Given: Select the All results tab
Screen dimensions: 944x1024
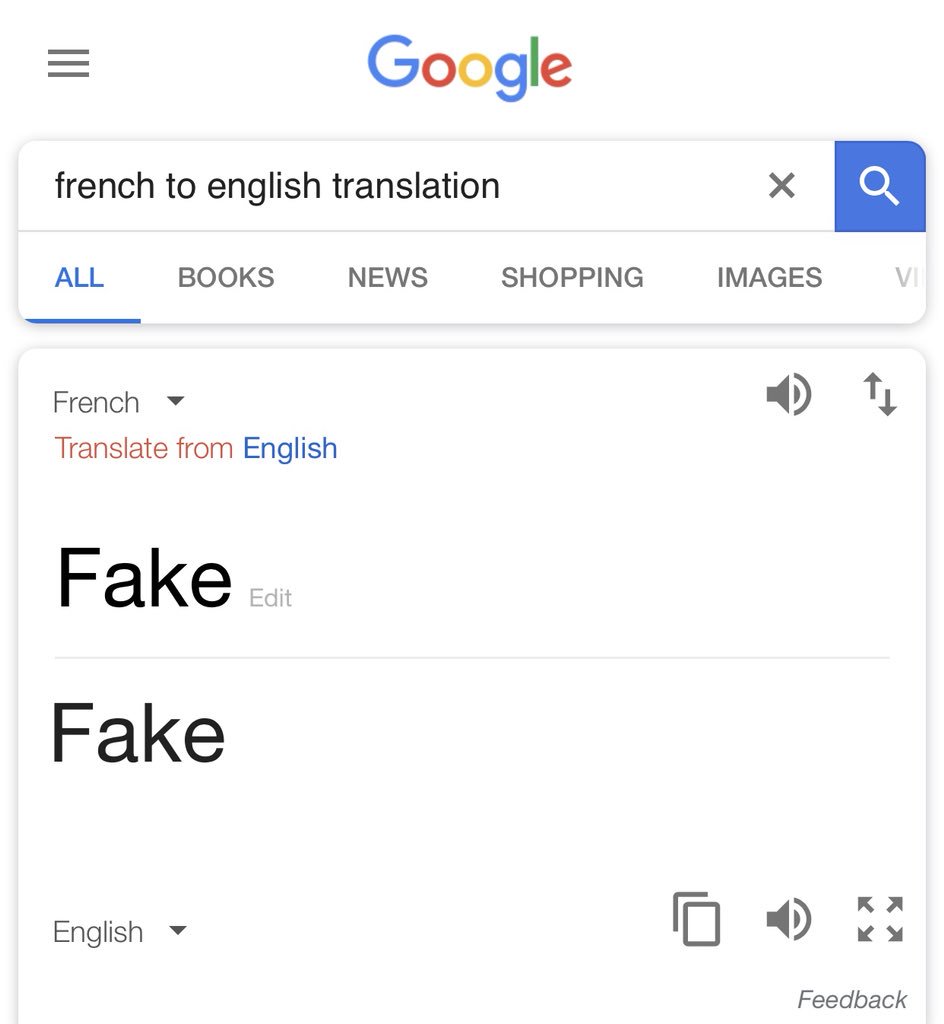Looking at the screenshot, I should pos(79,277).
